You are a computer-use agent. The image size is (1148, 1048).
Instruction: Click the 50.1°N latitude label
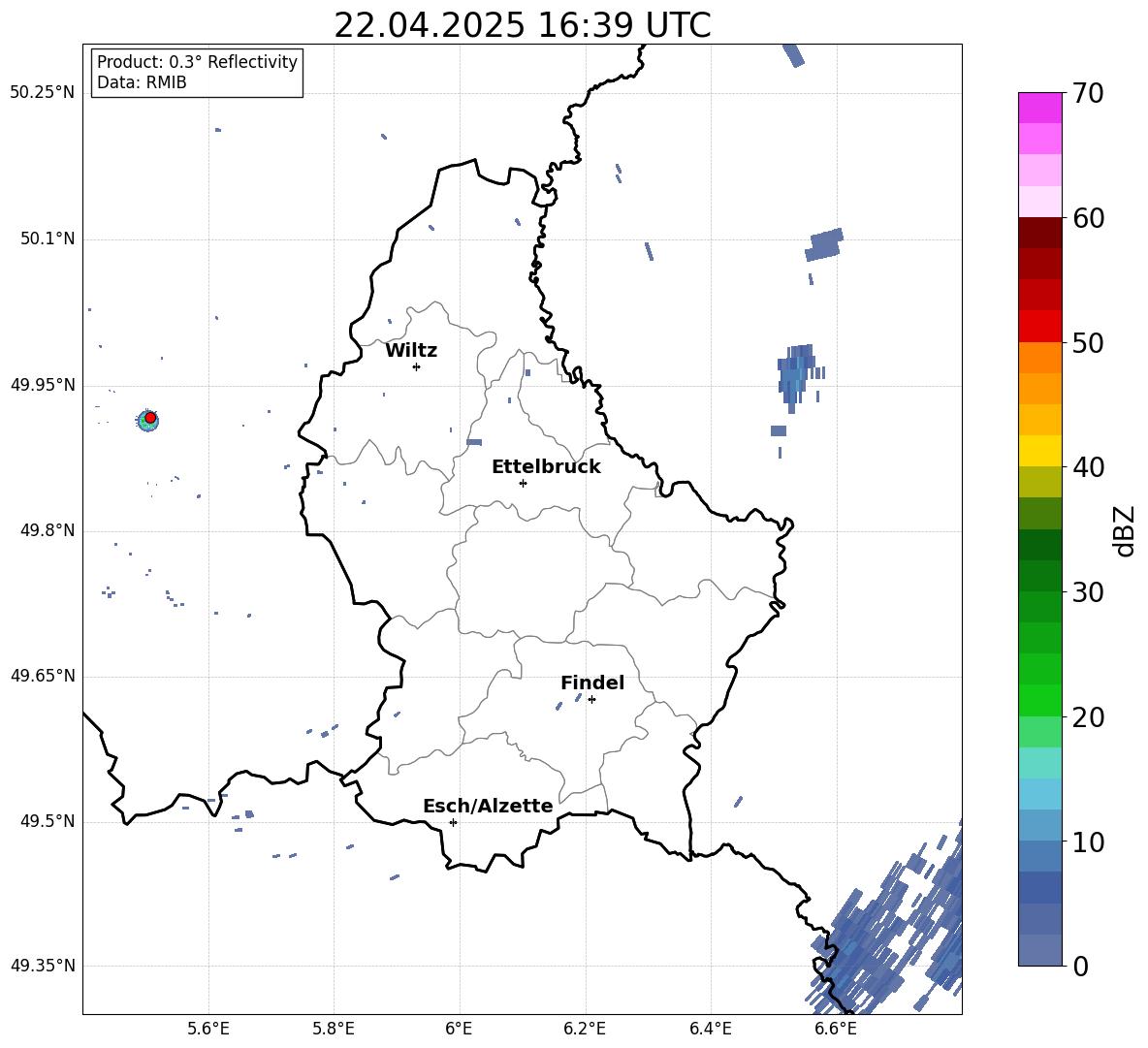(x=47, y=239)
